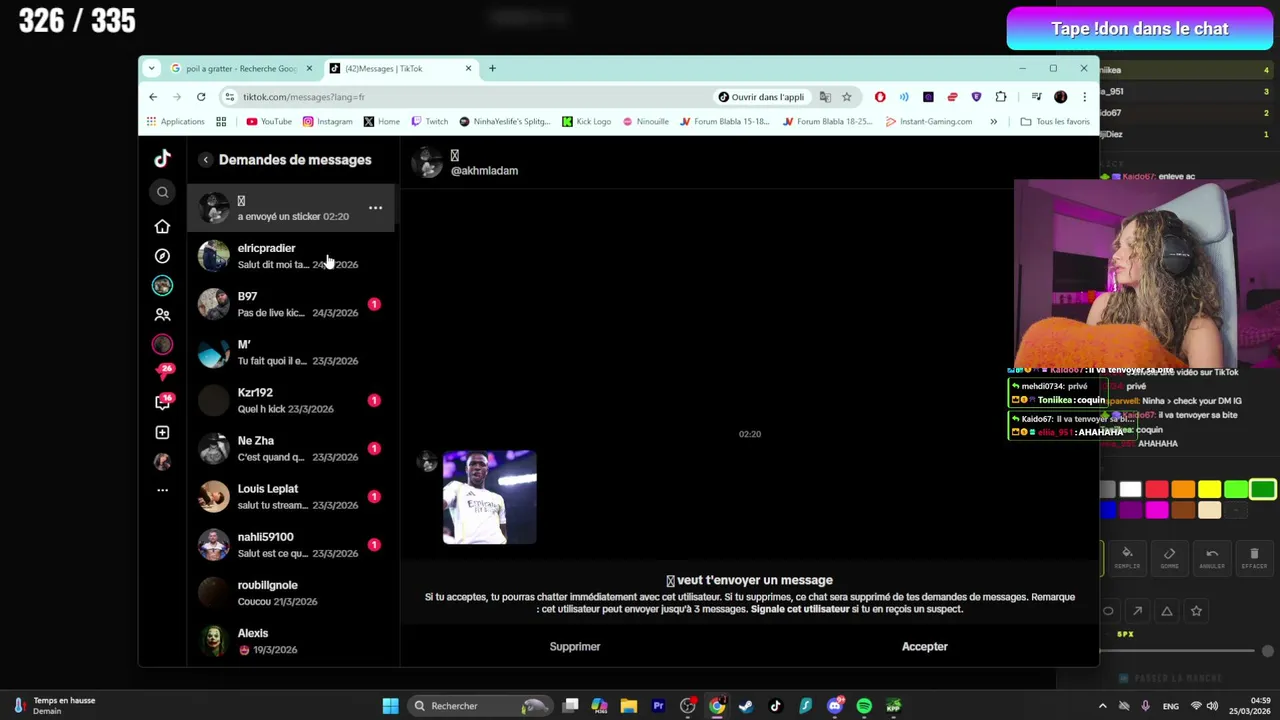
Task: Click the Effacer trash tool
Action: tap(1254, 557)
